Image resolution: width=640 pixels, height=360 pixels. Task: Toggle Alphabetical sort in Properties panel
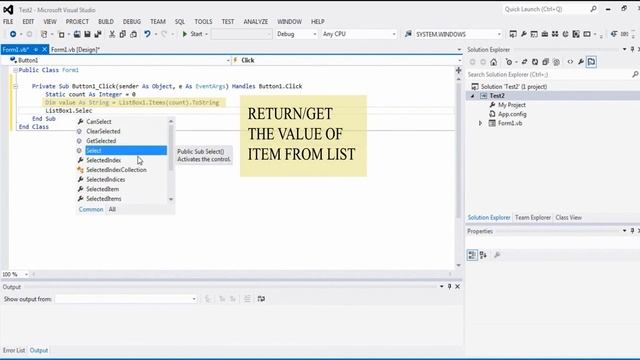(483, 255)
